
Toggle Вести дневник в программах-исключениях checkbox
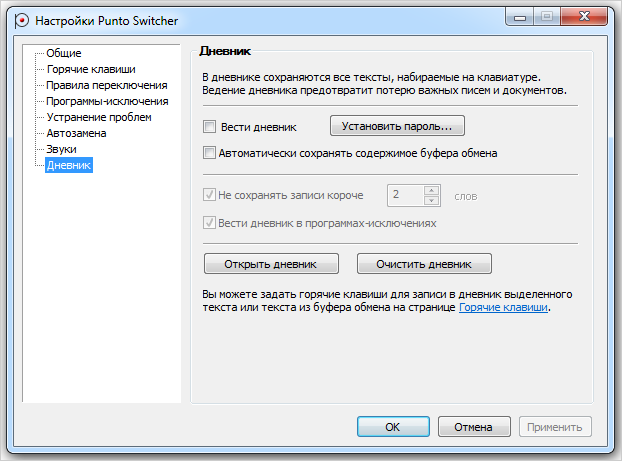coord(209,223)
